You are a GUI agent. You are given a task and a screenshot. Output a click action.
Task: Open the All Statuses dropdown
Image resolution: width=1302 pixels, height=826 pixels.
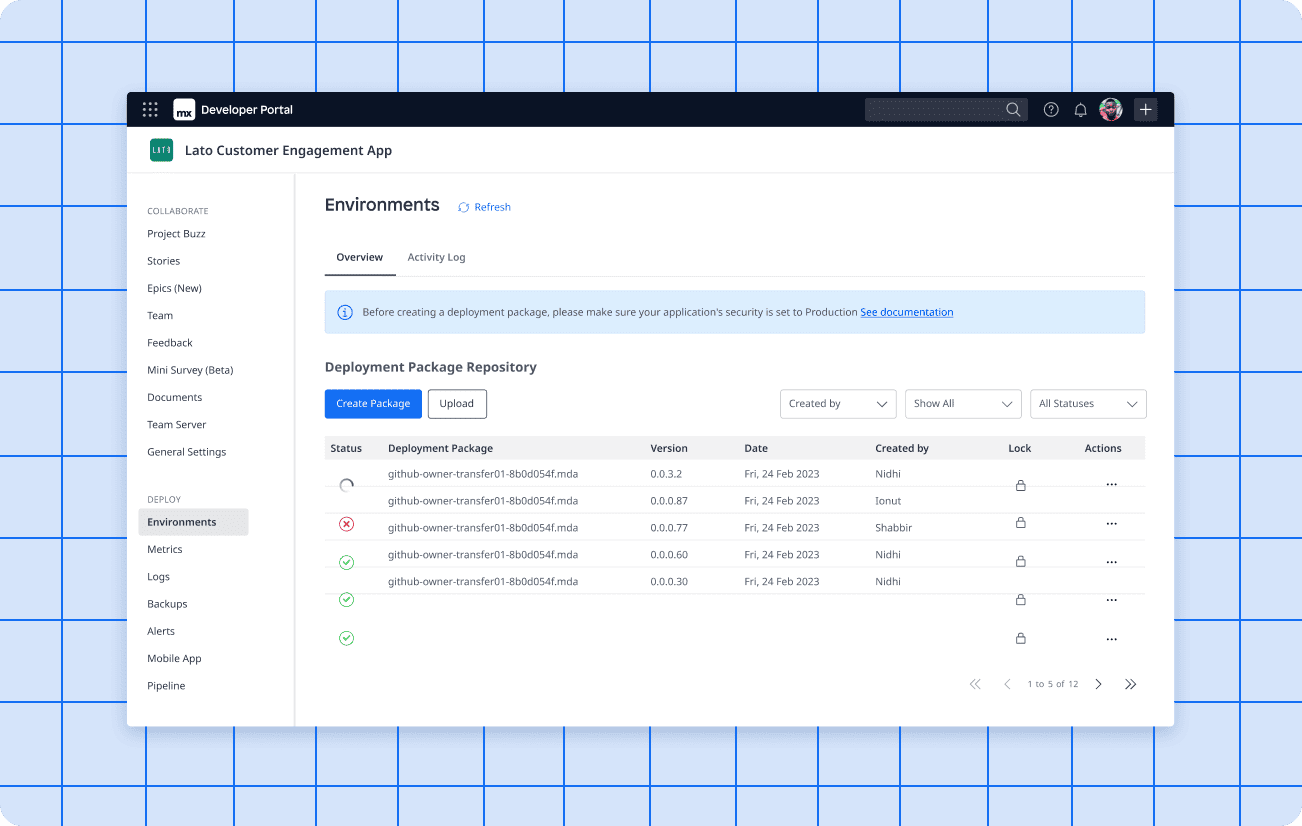pyautogui.click(x=1088, y=404)
